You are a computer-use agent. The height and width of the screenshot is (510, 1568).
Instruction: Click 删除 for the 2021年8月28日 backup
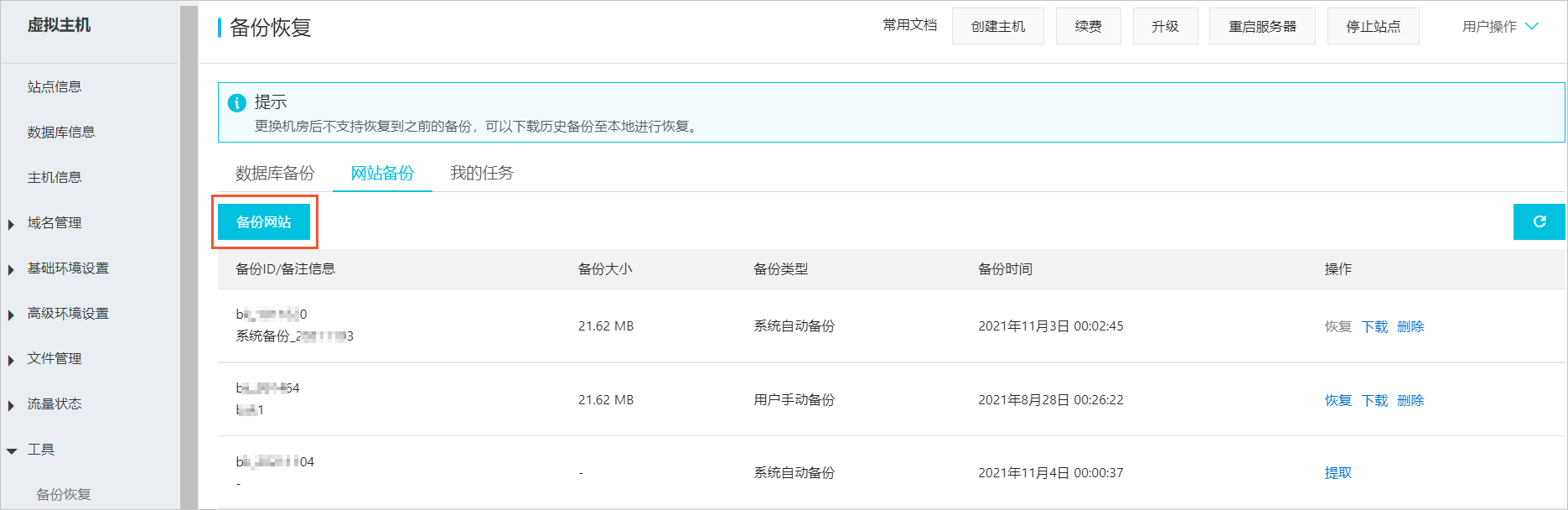pos(1410,400)
